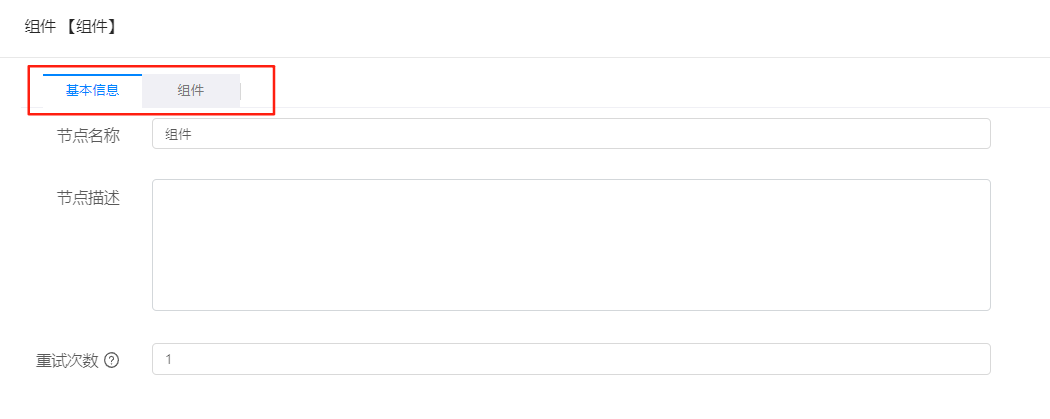Switch to the 组件 tab
1050x419 pixels.
(x=191, y=91)
